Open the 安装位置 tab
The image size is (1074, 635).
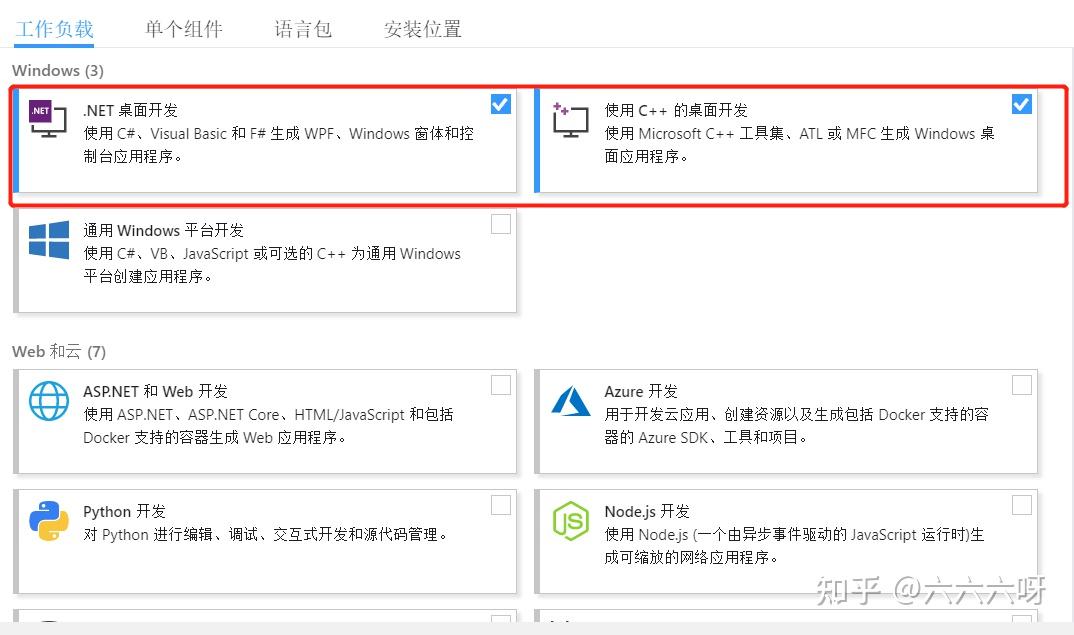422,29
